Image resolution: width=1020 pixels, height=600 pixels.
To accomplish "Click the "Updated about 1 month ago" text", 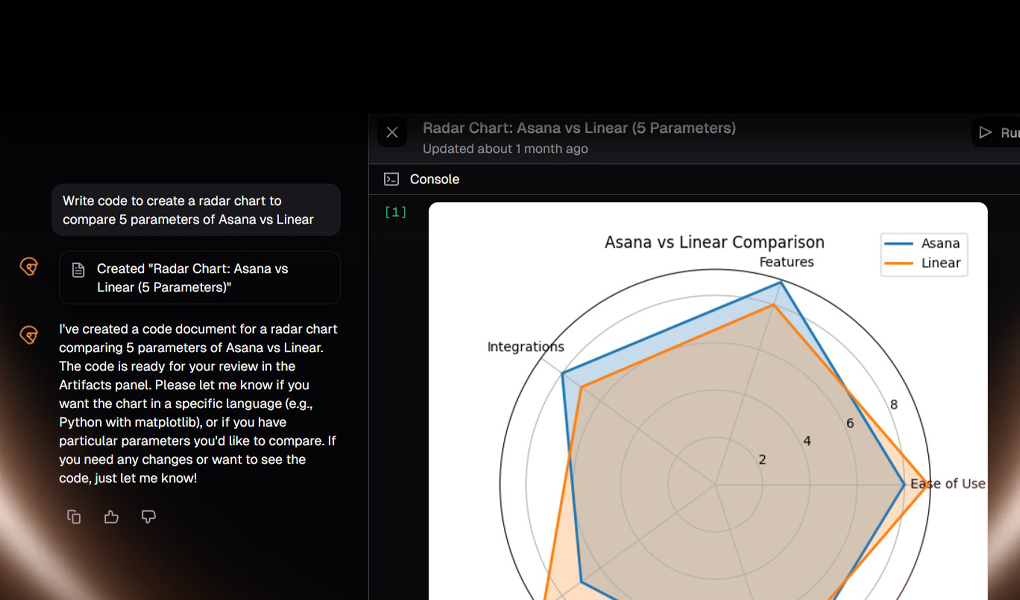I will (x=505, y=149).
